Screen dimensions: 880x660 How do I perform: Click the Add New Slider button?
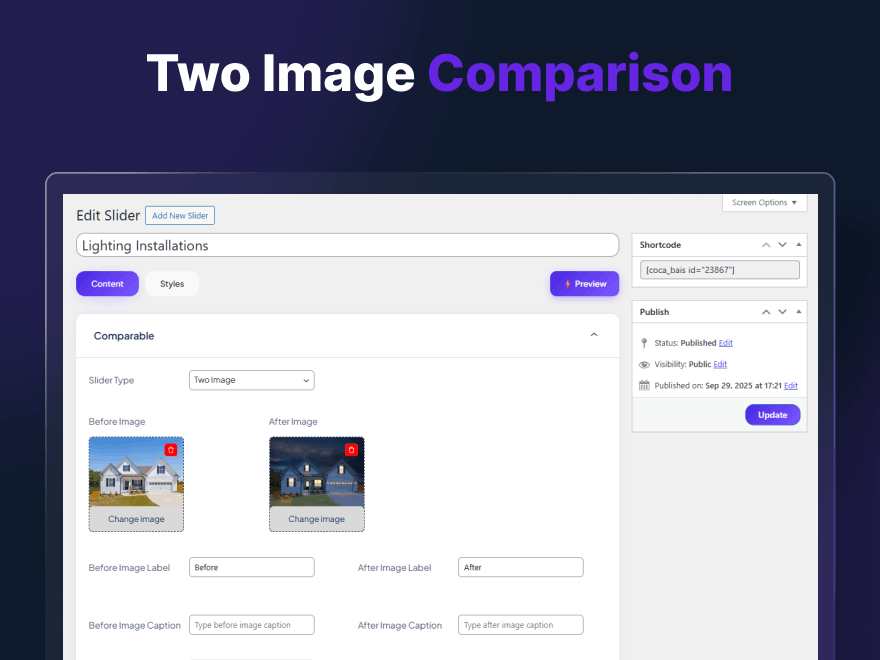pyautogui.click(x=180, y=215)
